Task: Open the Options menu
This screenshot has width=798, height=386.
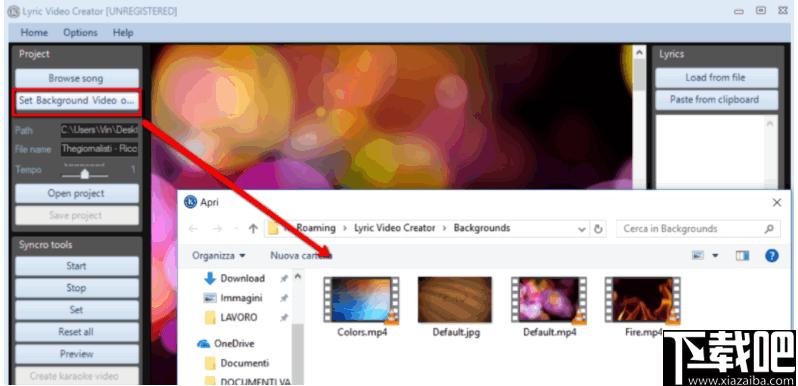Action: click(x=80, y=33)
